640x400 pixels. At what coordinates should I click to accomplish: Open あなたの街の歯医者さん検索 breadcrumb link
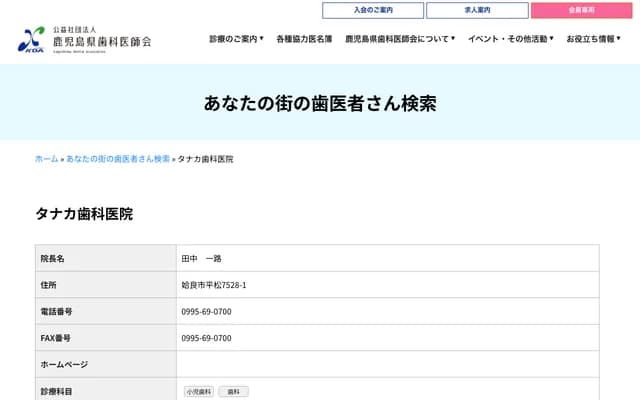click(x=118, y=159)
